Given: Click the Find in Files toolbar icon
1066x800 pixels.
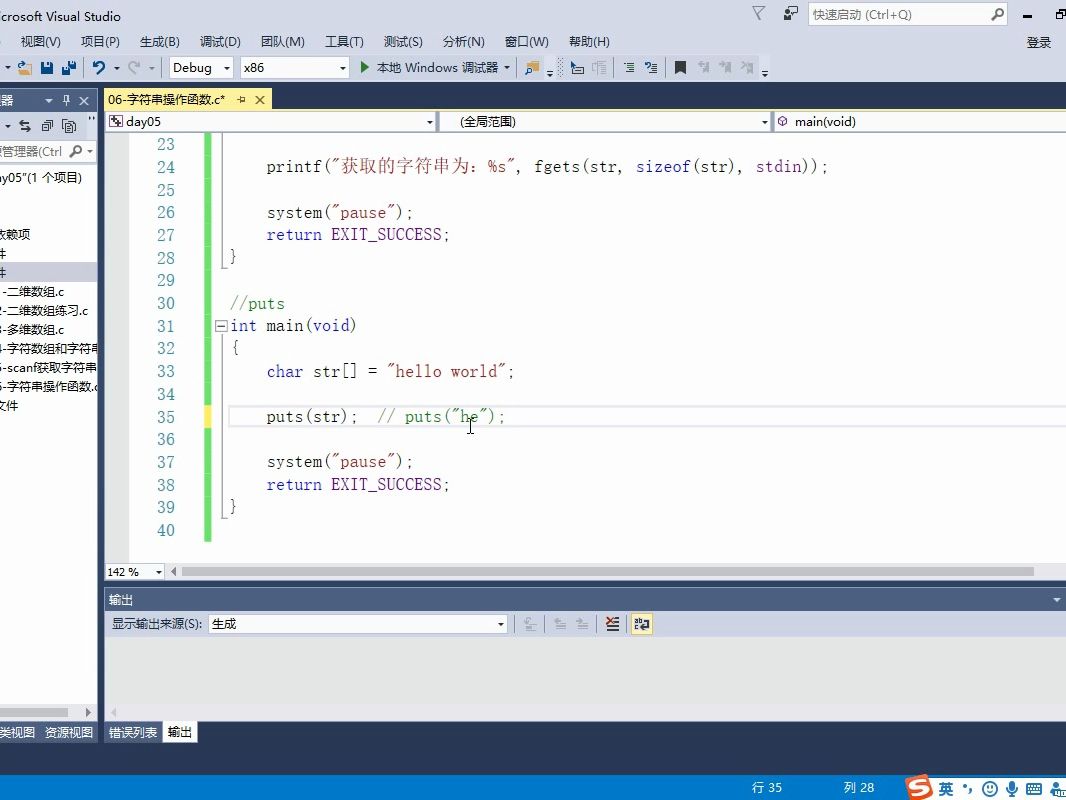Looking at the screenshot, I should click(532, 67).
